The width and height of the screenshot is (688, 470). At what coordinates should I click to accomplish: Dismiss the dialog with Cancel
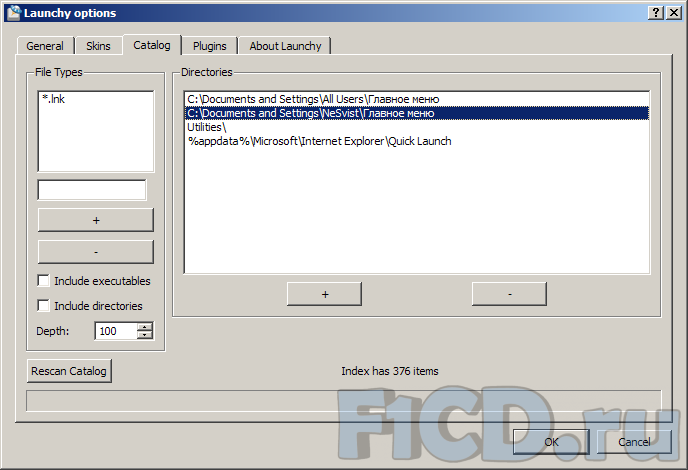[x=634, y=442]
